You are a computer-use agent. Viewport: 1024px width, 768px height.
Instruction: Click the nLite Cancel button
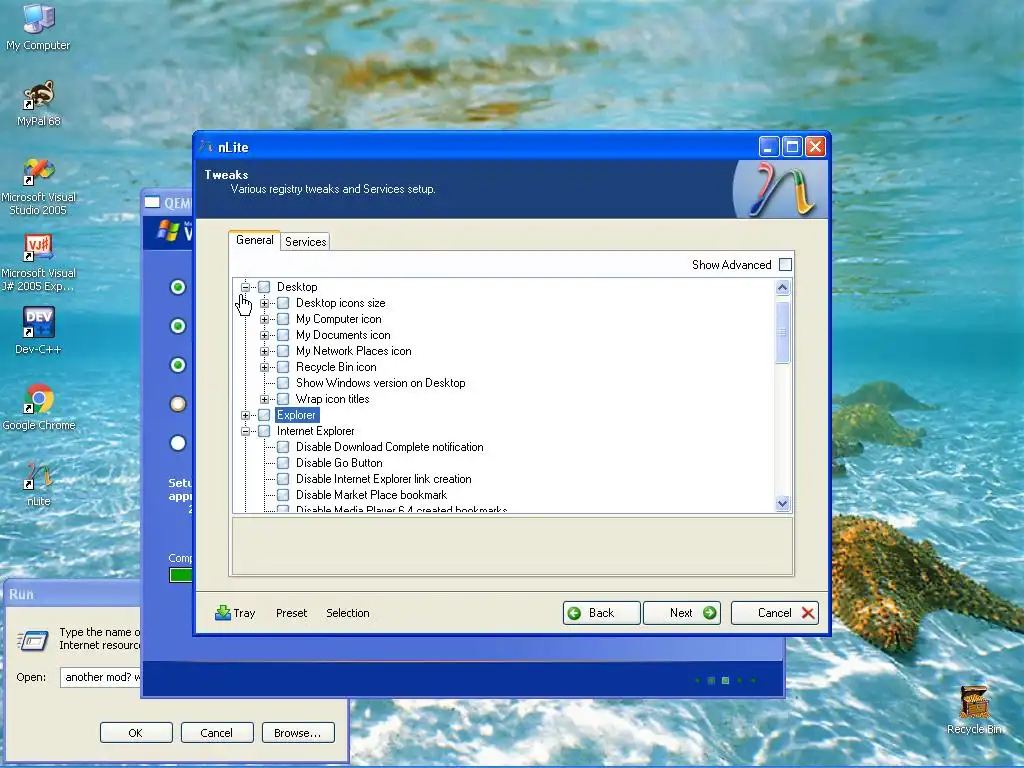click(775, 613)
